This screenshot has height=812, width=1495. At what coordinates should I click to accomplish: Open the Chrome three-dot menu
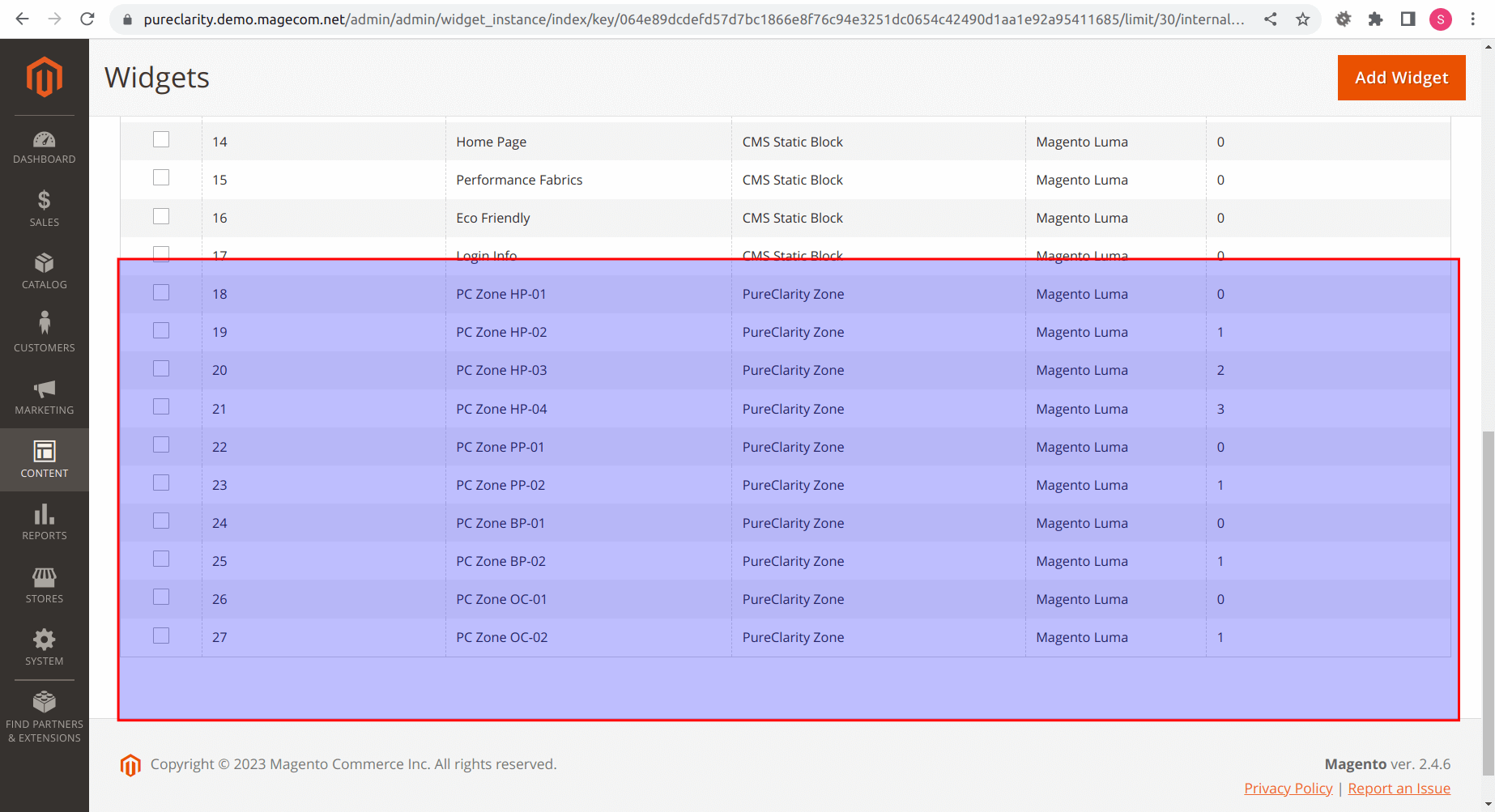[1473, 19]
